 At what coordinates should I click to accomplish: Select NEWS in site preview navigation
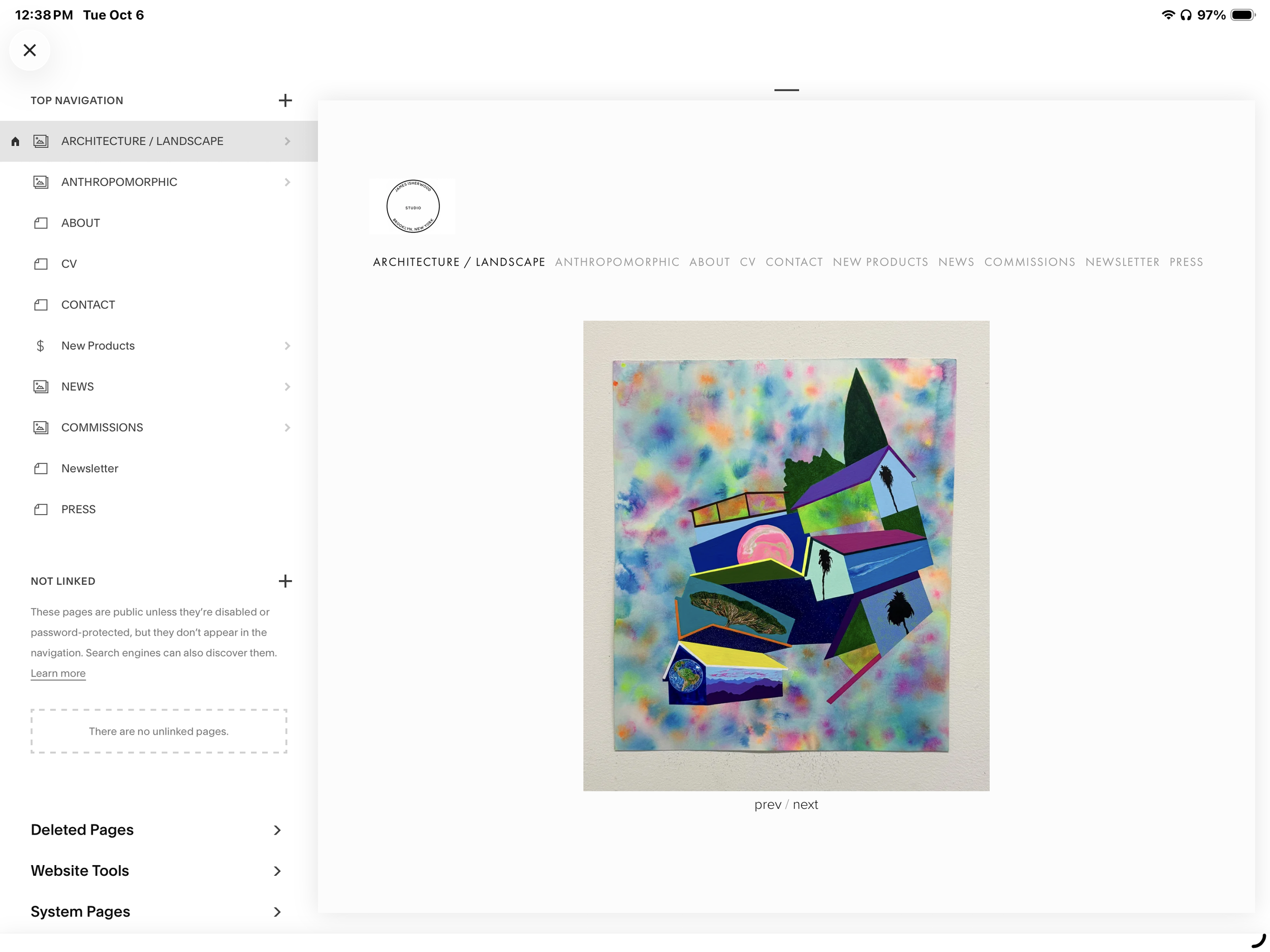(x=956, y=262)
